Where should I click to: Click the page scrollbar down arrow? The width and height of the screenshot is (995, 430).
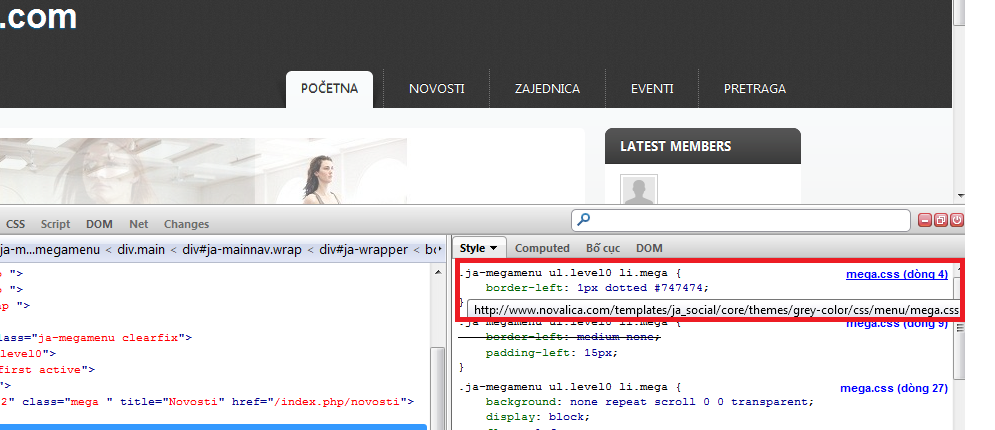click(959, 196)
